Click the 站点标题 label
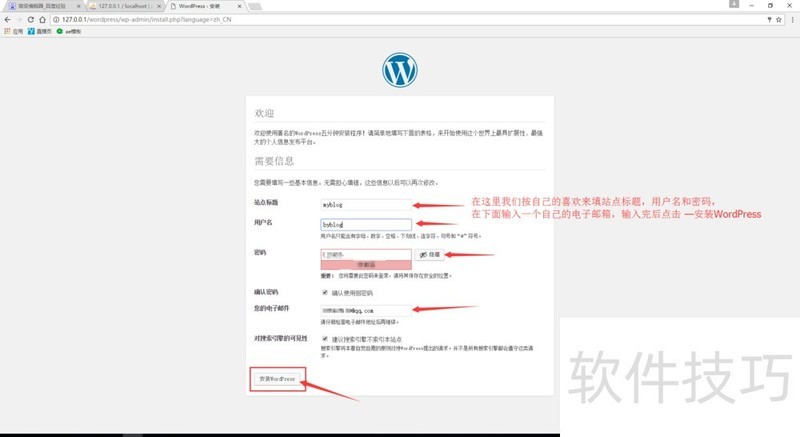This screenshot has width=800, height=437. 266,202
